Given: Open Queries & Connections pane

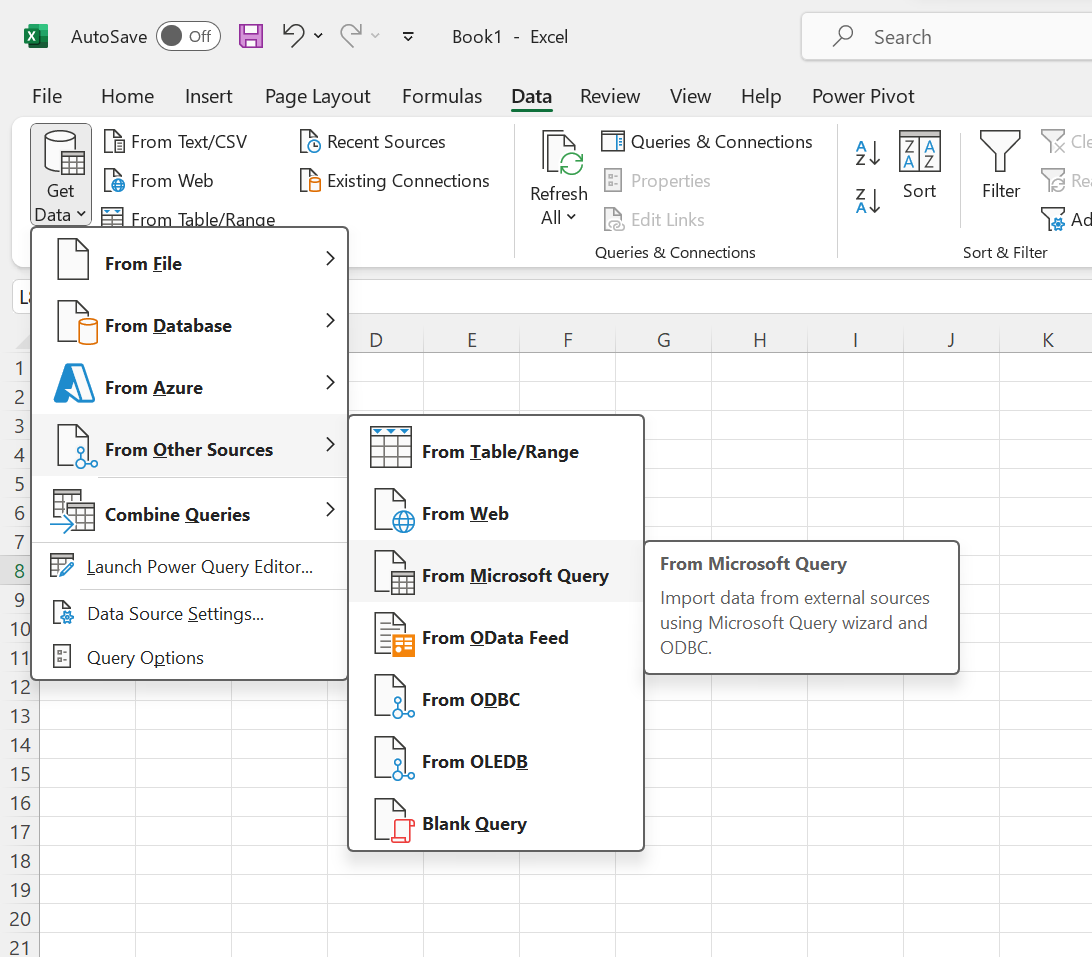Looking at the screenshot, I should click(x=707, y=141).
